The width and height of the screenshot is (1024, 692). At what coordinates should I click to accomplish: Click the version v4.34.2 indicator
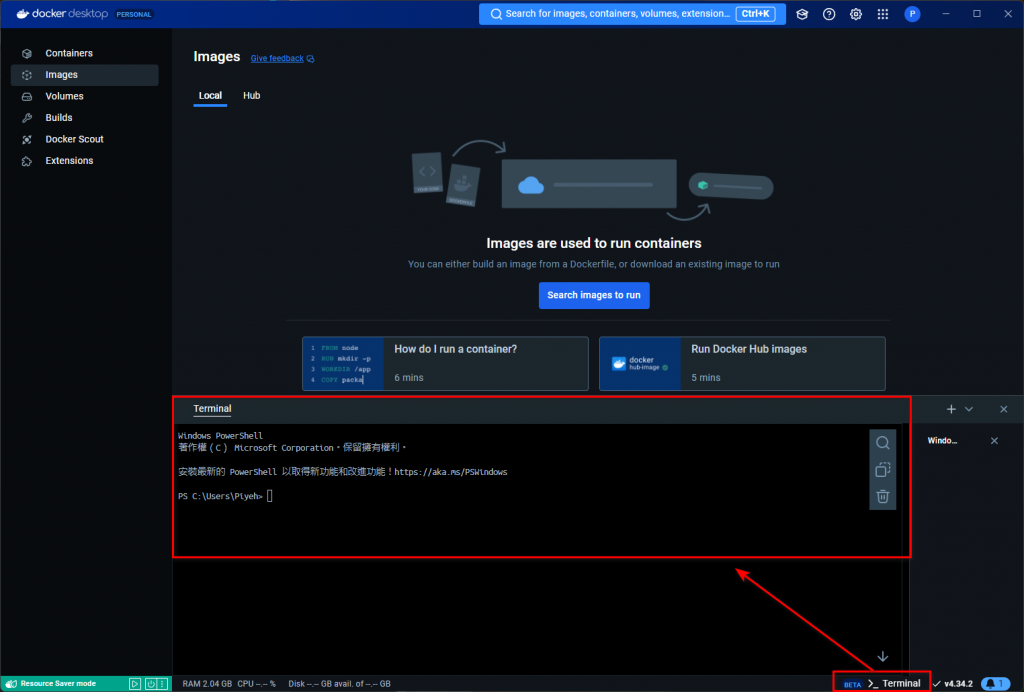pos(952,684)
